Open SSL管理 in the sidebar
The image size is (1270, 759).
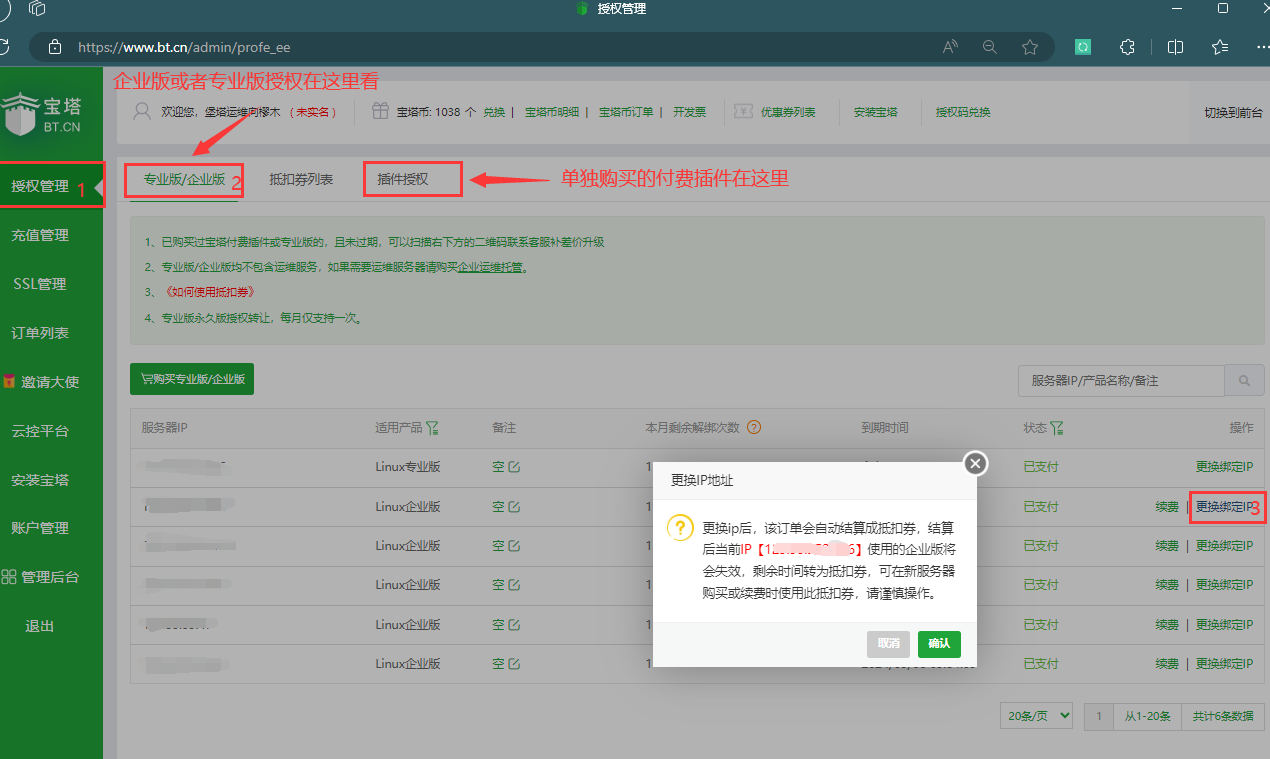(x=40, y=284)
